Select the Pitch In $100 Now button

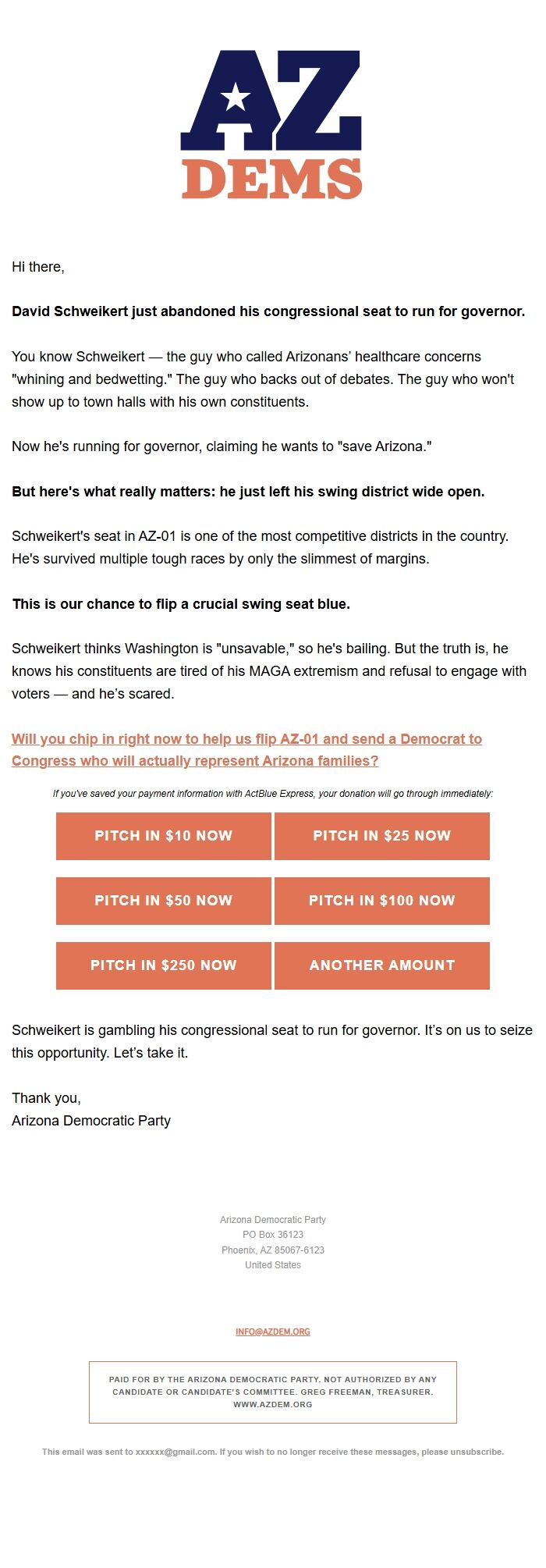click(x=381, y=901)
